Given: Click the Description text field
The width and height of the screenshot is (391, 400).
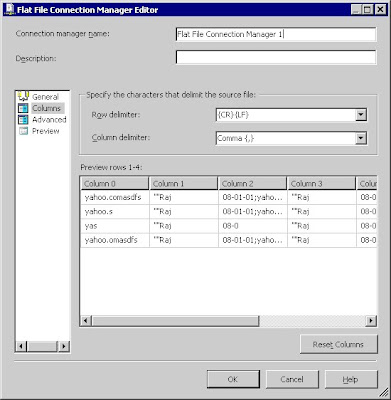Looking at the screenshot, I should pos(276,57).
